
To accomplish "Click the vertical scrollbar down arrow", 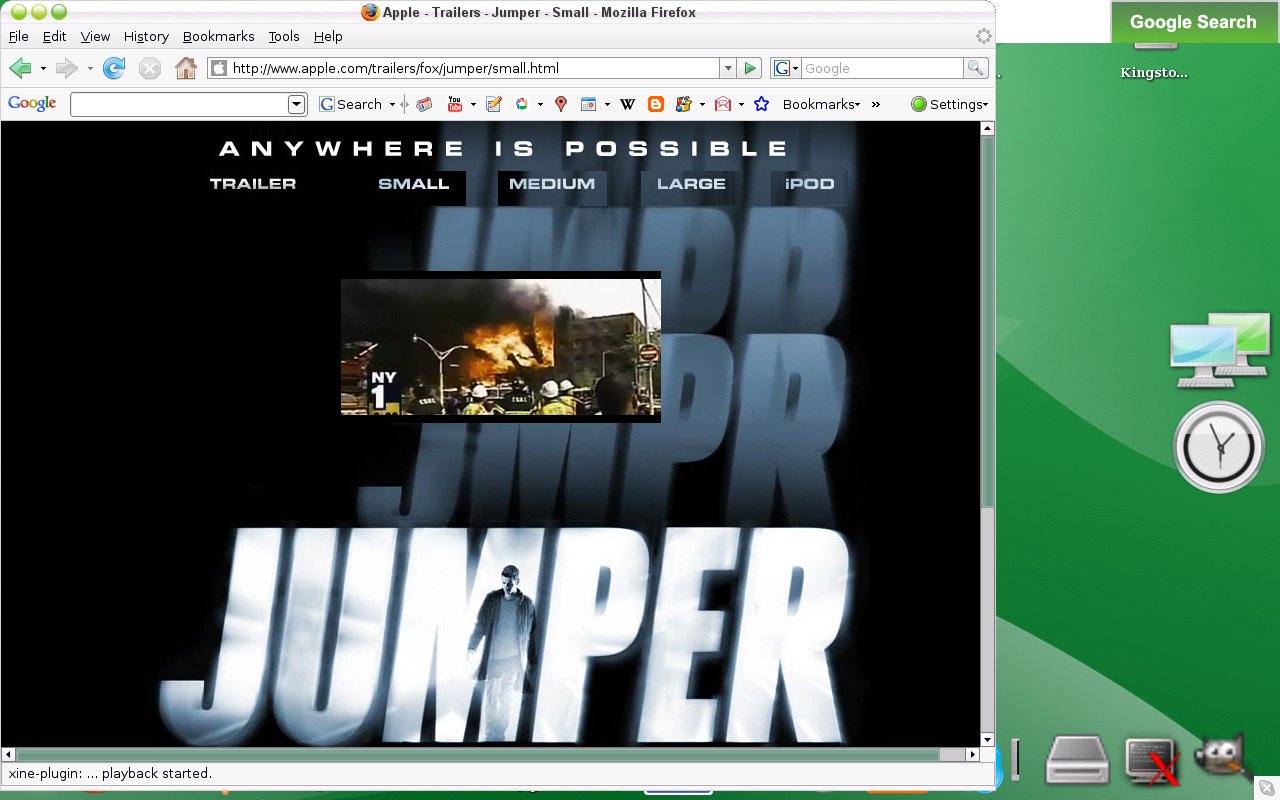I will (x=988, y=739).
